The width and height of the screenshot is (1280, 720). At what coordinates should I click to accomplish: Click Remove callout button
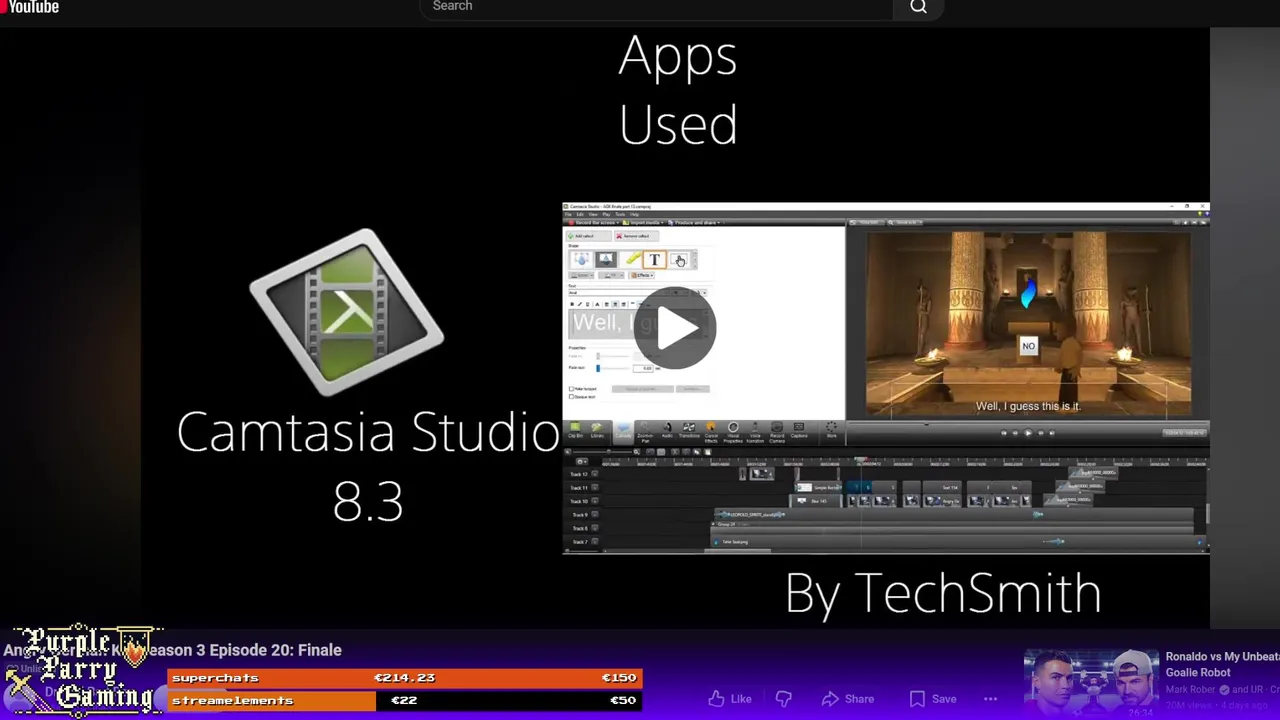[x=637, y=236]
